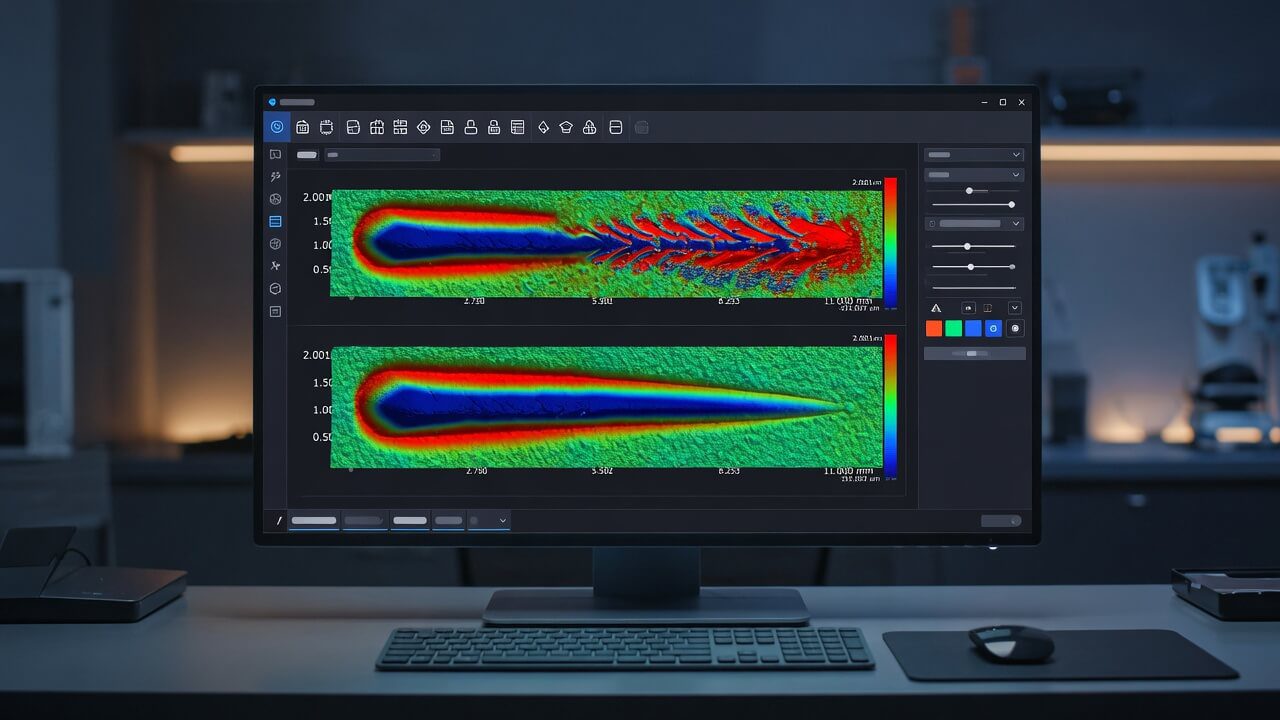1280x720 pixels.
Task: Toggle the circular radio button after the swatches
Action: 1016,328
